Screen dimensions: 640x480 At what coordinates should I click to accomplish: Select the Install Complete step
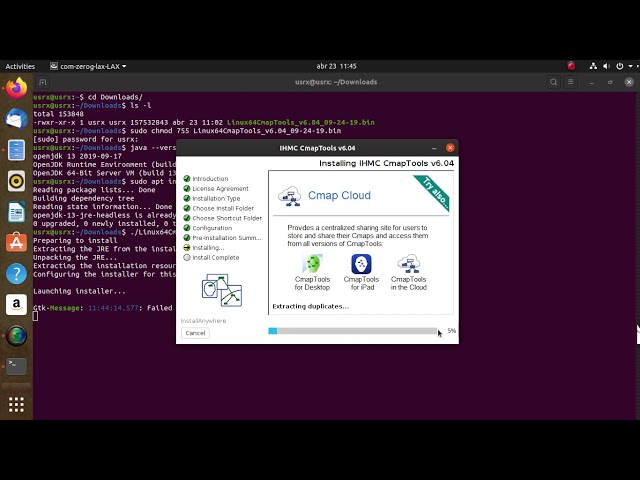pyautogui.click(x=211, y=258)
